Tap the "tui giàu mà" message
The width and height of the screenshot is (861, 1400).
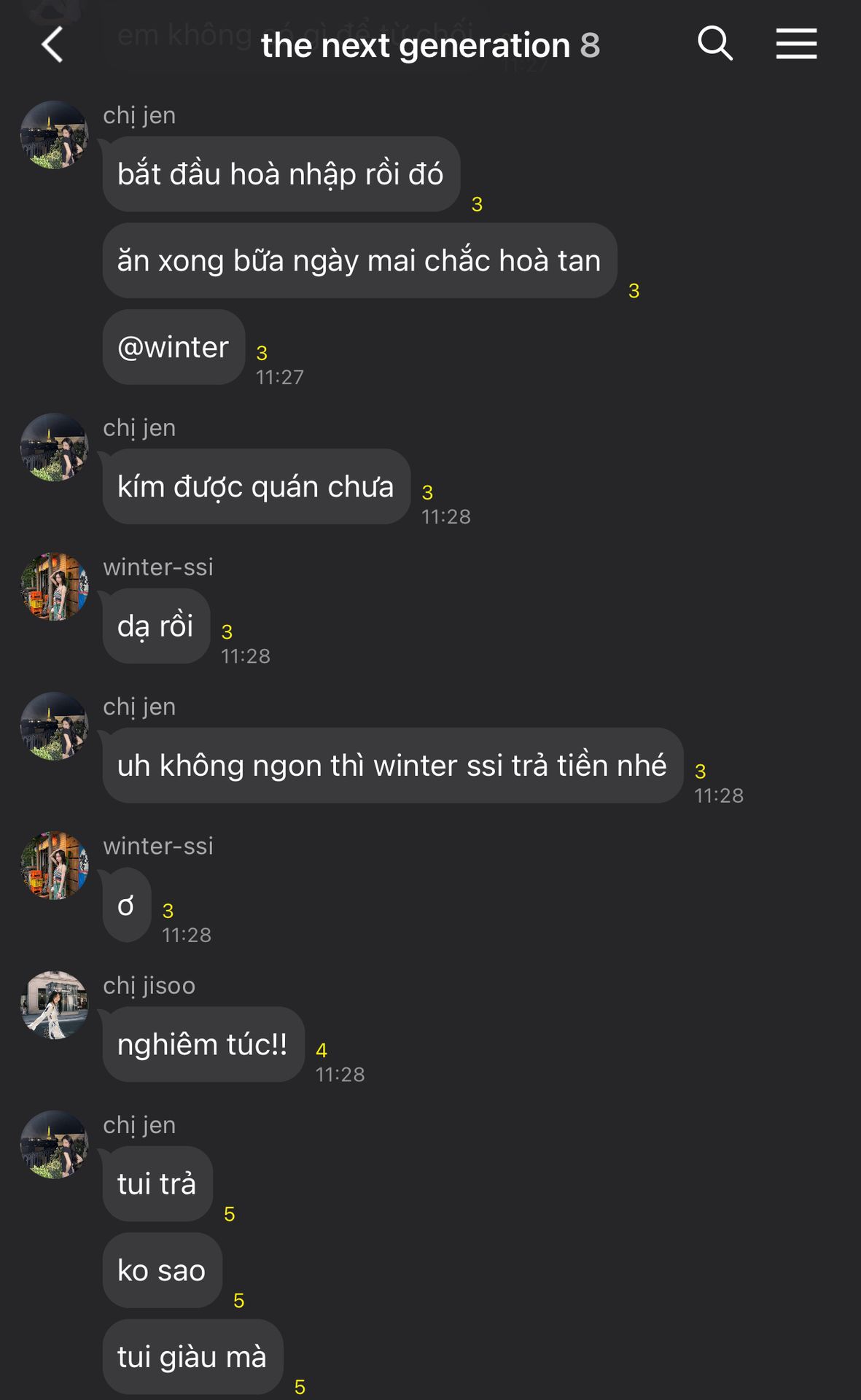(192, 1356)
